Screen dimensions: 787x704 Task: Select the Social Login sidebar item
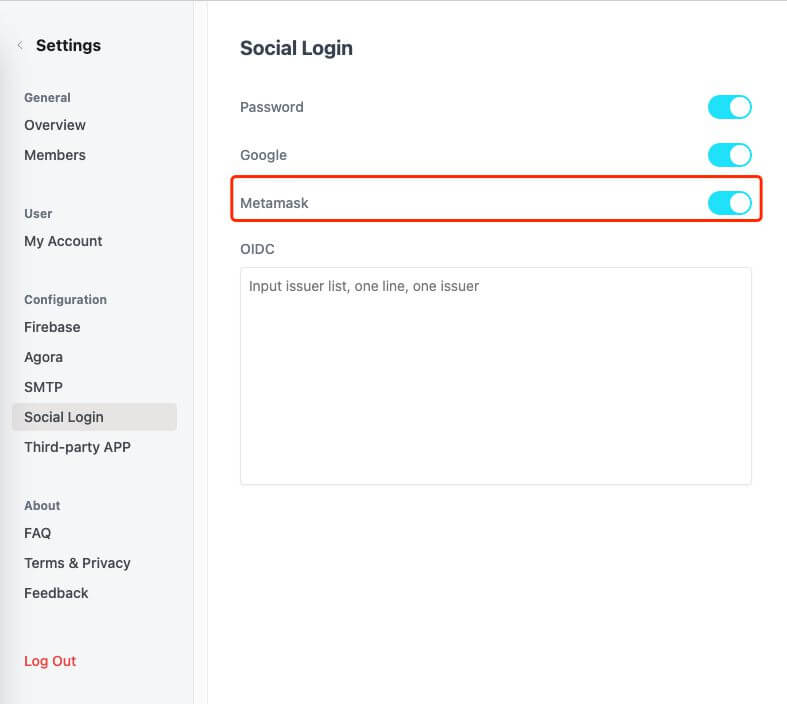(64, 417)
